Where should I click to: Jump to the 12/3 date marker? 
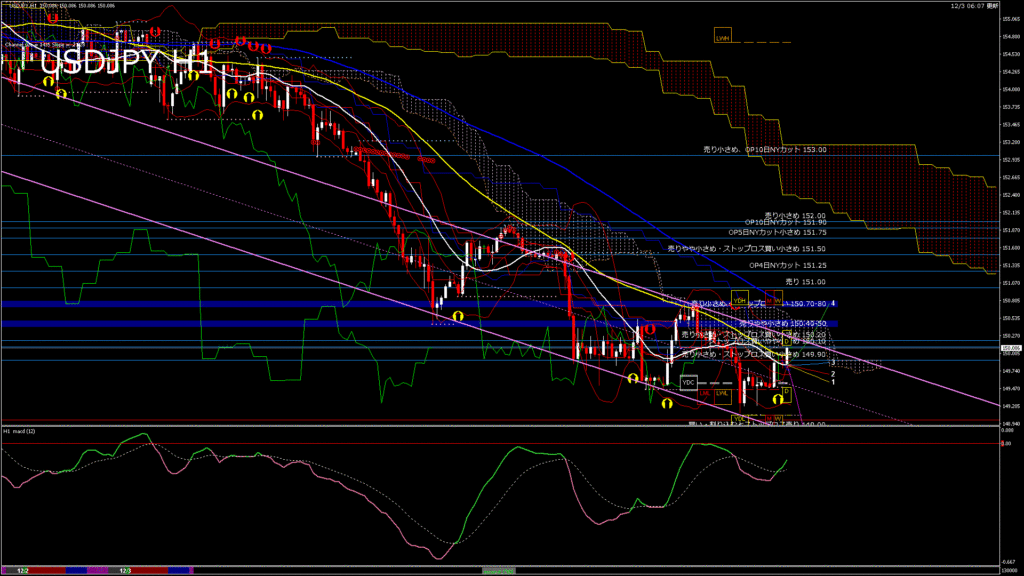click(126, 570)
